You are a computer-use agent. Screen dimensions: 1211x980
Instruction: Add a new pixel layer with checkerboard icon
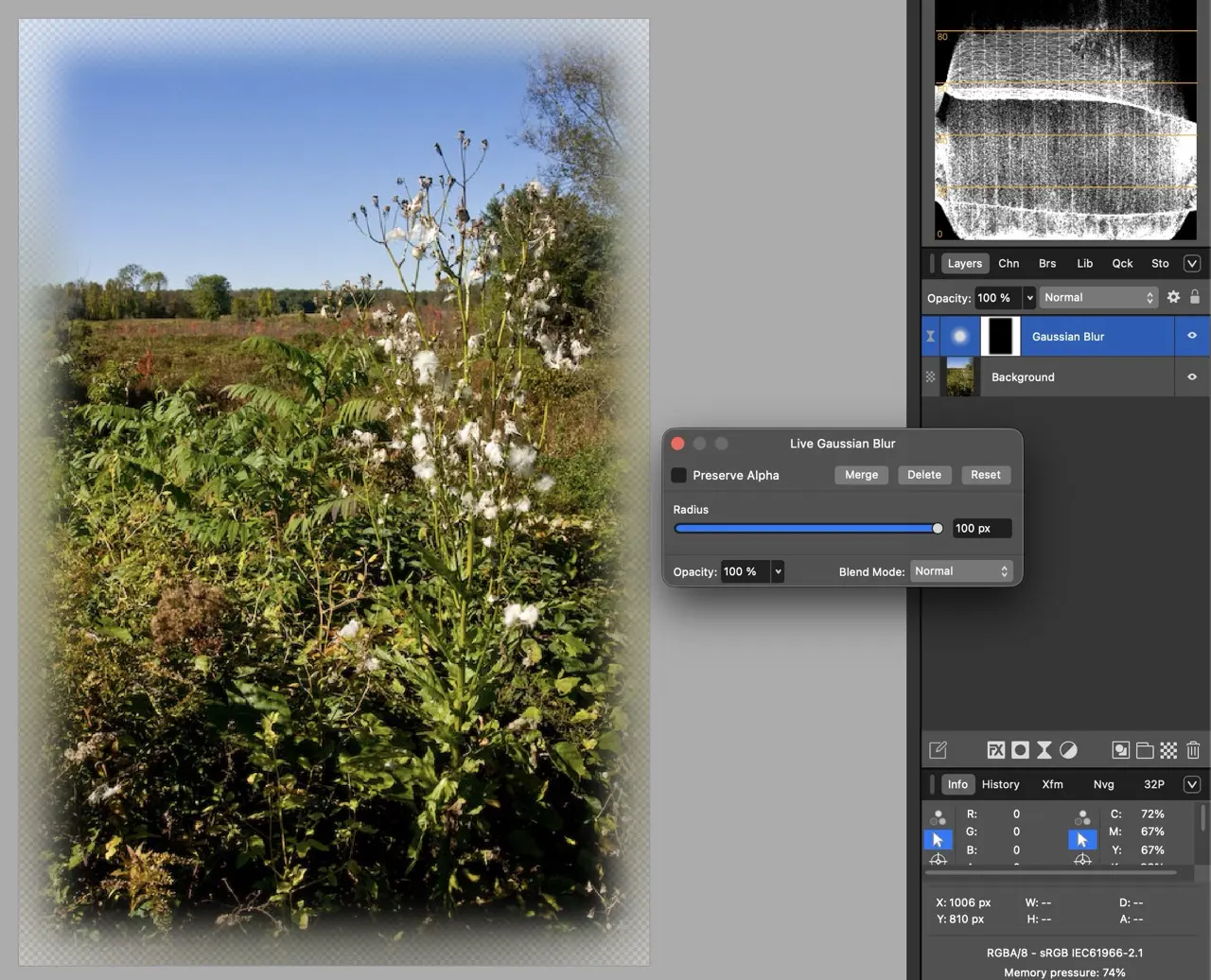point(1168,750)
